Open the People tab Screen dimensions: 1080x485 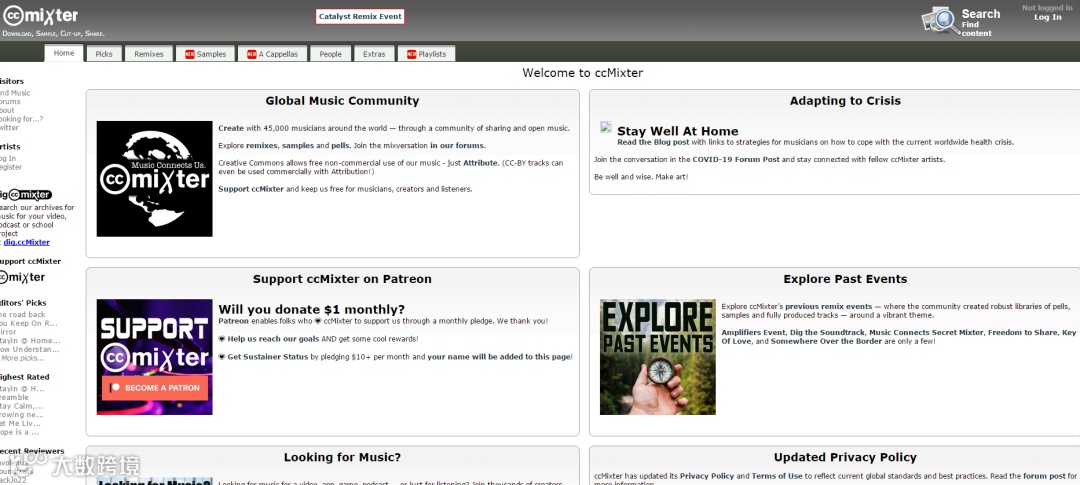point(331,54)
